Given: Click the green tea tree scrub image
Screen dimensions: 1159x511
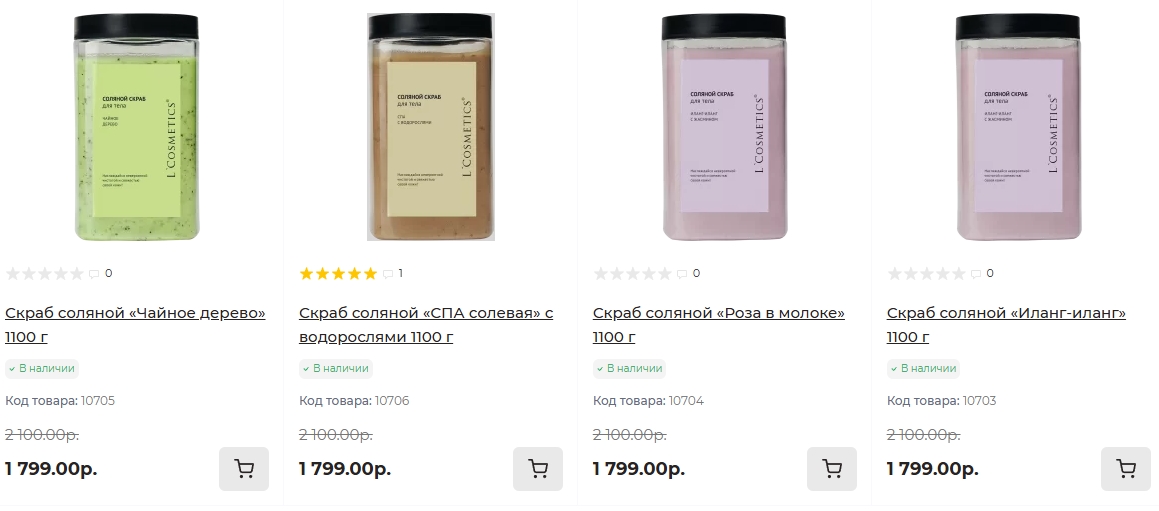Looking at the screenshot, I should click(136, 126).
